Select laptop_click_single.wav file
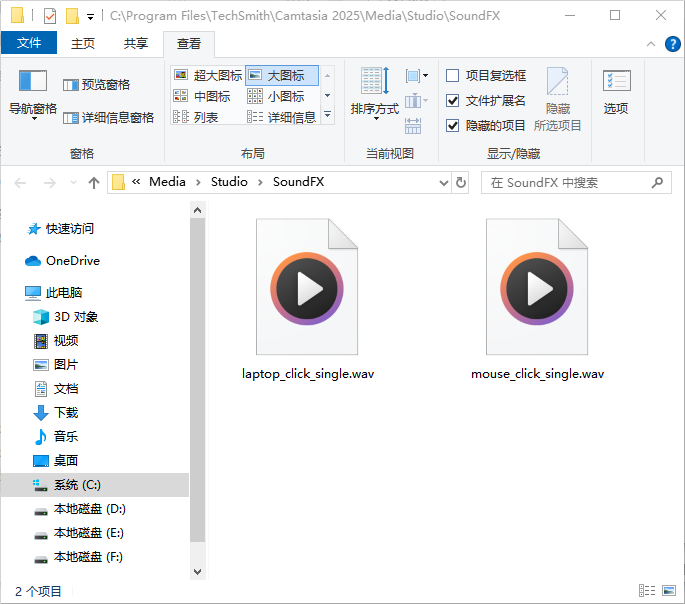 pyautogui.click(x=308, y=299)
